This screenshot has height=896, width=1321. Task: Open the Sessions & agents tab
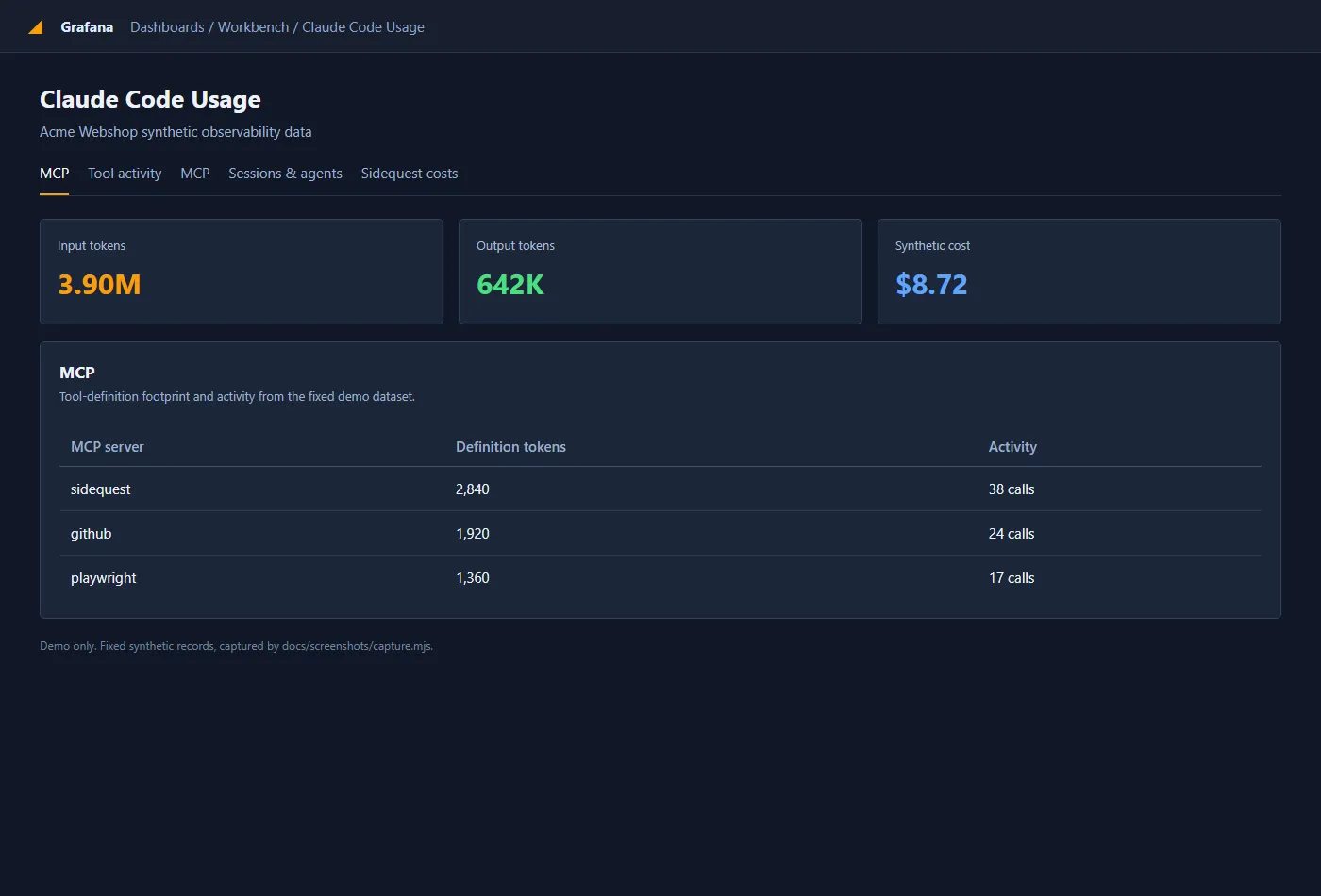point(285,174)
